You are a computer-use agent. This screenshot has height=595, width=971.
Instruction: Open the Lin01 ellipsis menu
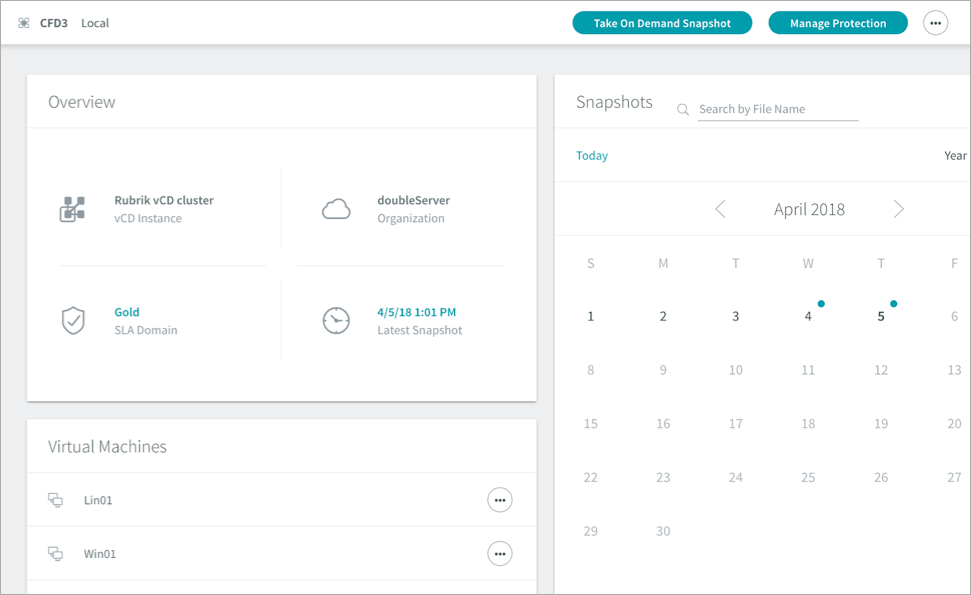click(x=500, y=500)
